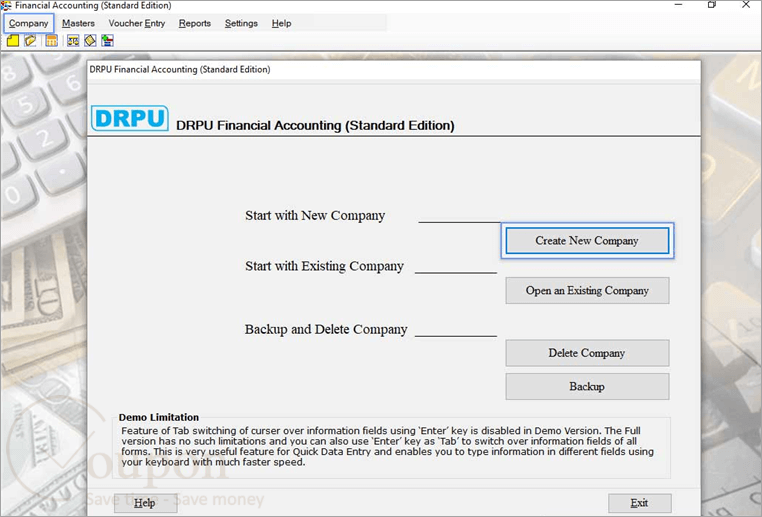The height and width of the screenshot is (517, 762).
Task: Click the open folder toolbar icon
Action: pos(31,41)
